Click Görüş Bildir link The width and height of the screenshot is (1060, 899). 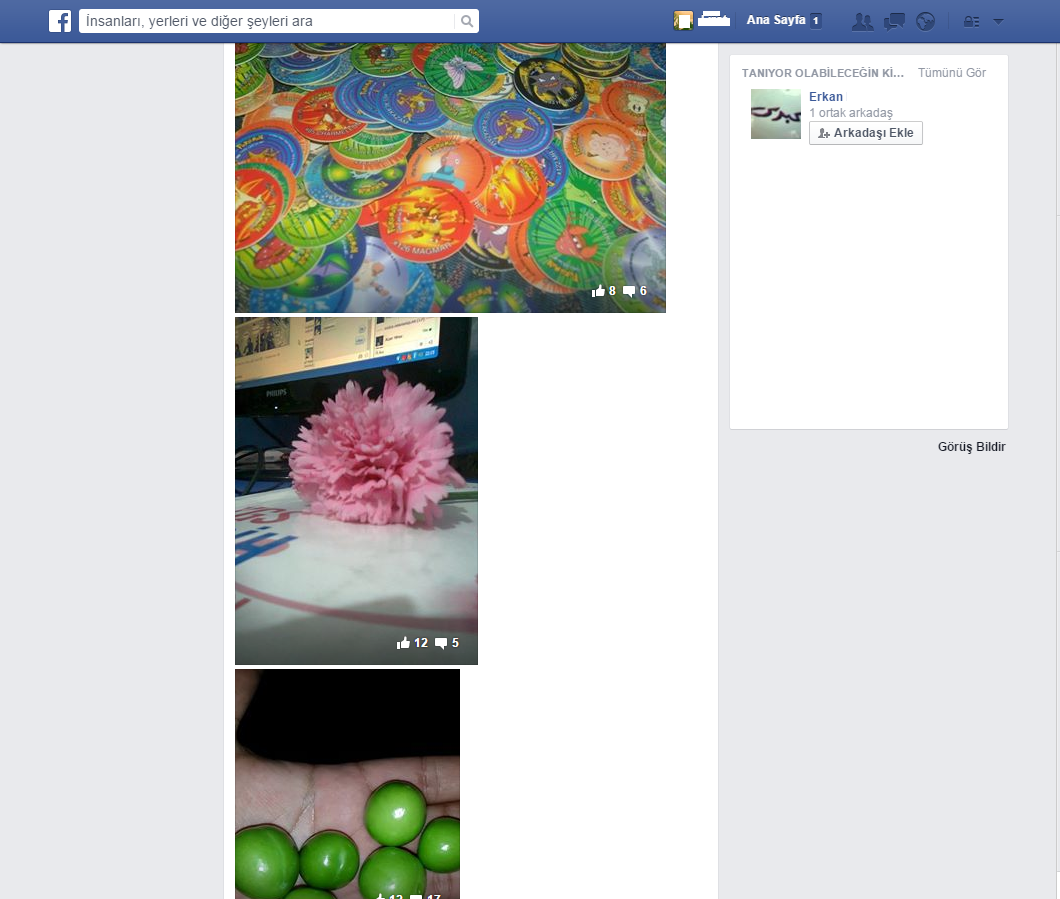(x=971, y=447)
